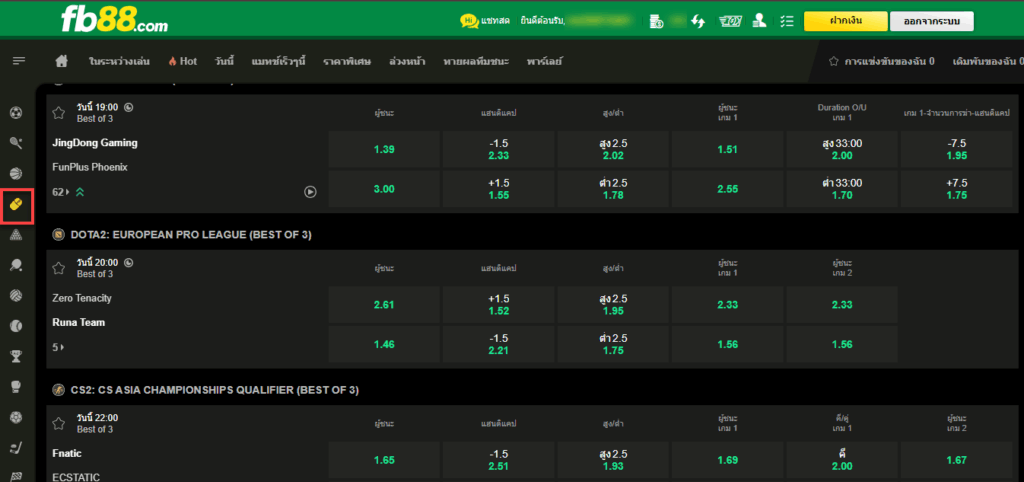Image resolution: width=1024 pixels, height=482 pixels.
Task: Select the baseball sport icon
Action: pos(16,325)
